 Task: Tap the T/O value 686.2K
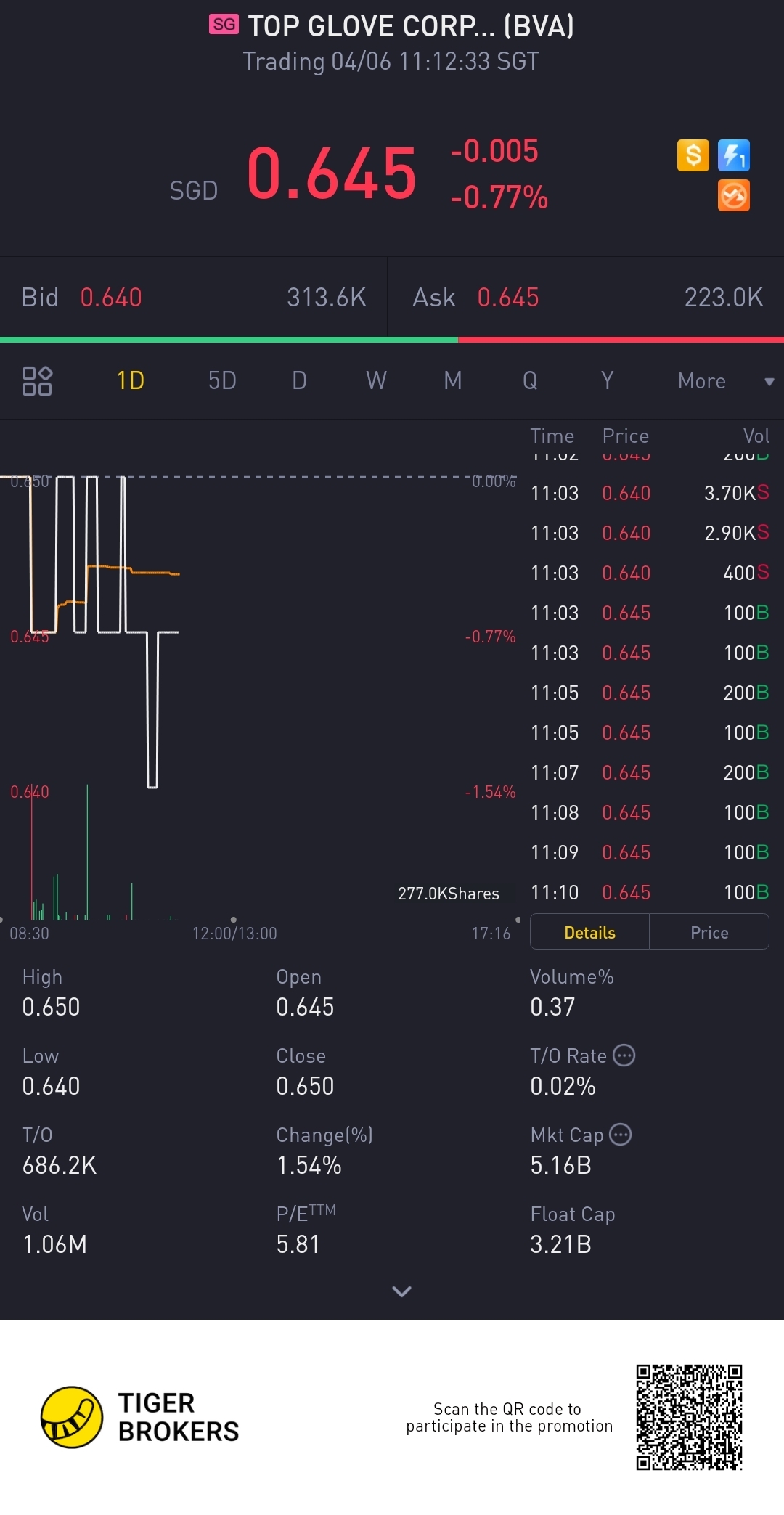[60, 1165]
